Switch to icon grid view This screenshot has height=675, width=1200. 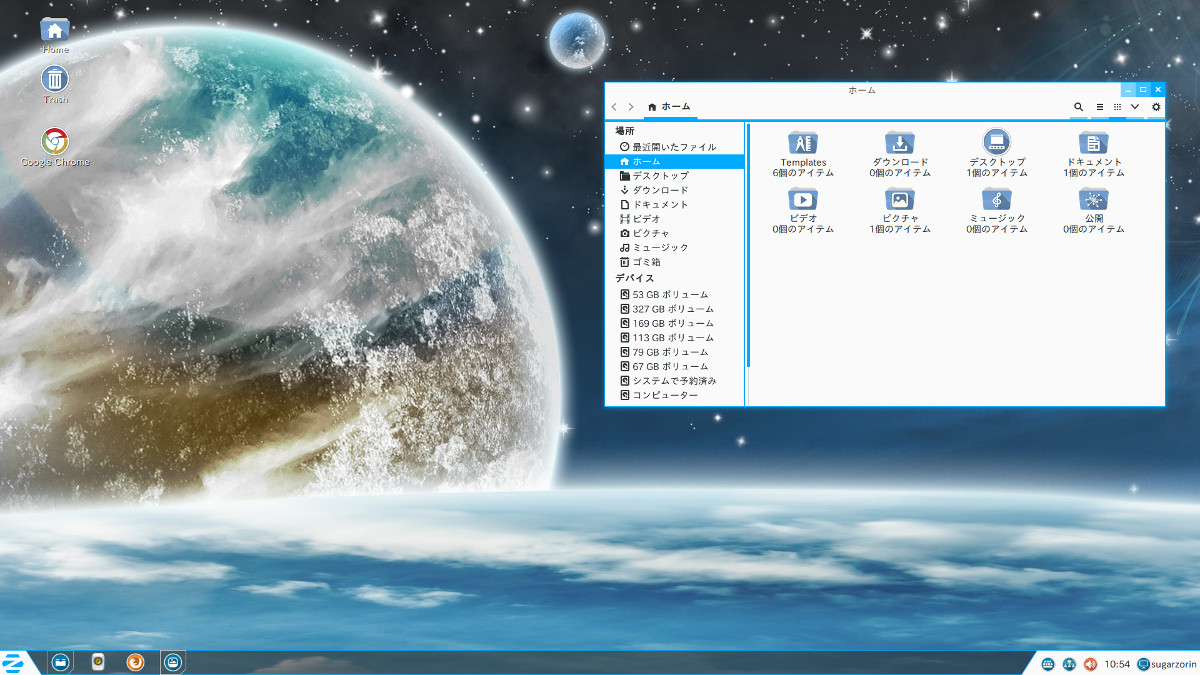pos(1117,106)
